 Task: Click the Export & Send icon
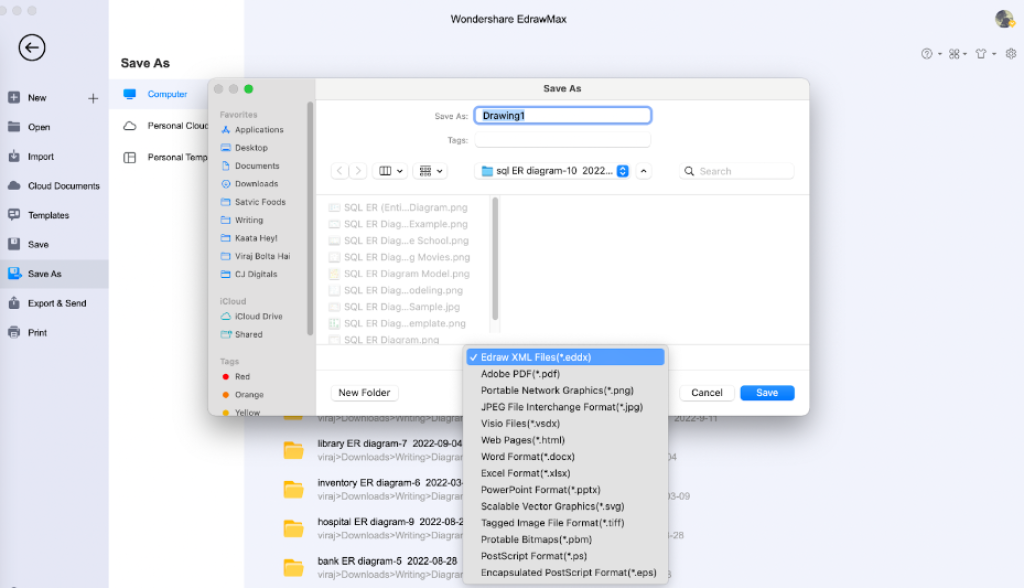click(14, 302)
